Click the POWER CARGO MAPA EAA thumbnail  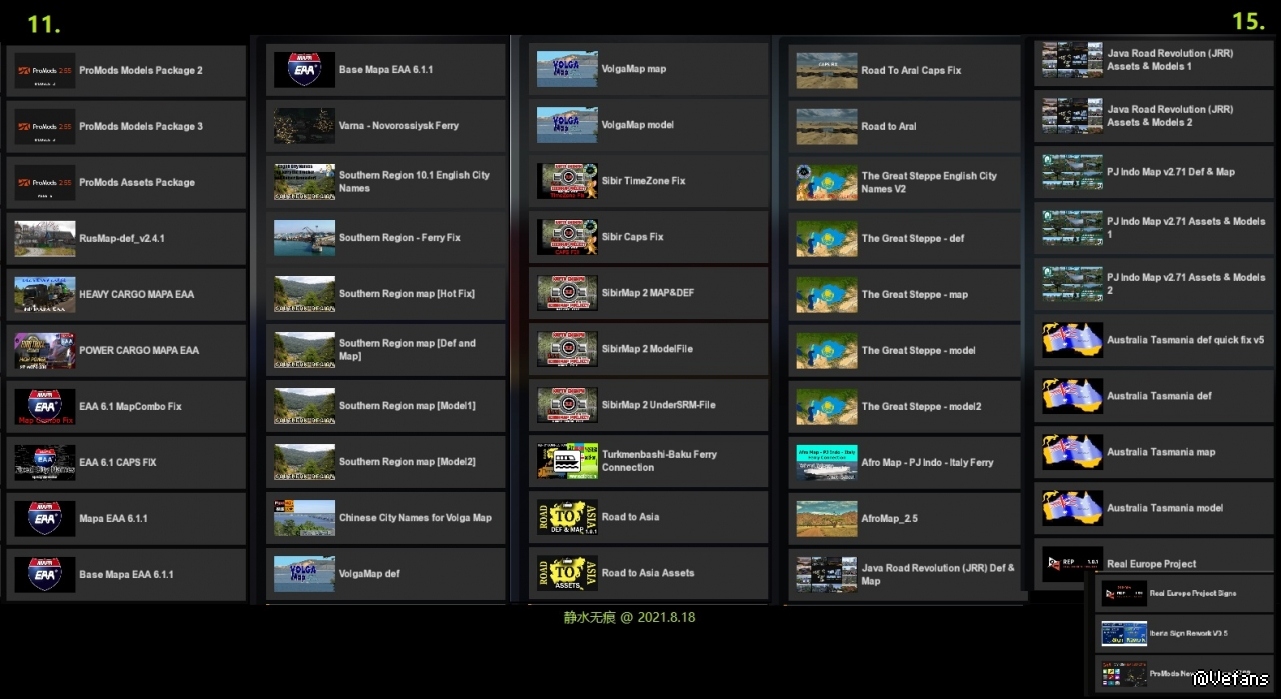(x=45, y=351)
